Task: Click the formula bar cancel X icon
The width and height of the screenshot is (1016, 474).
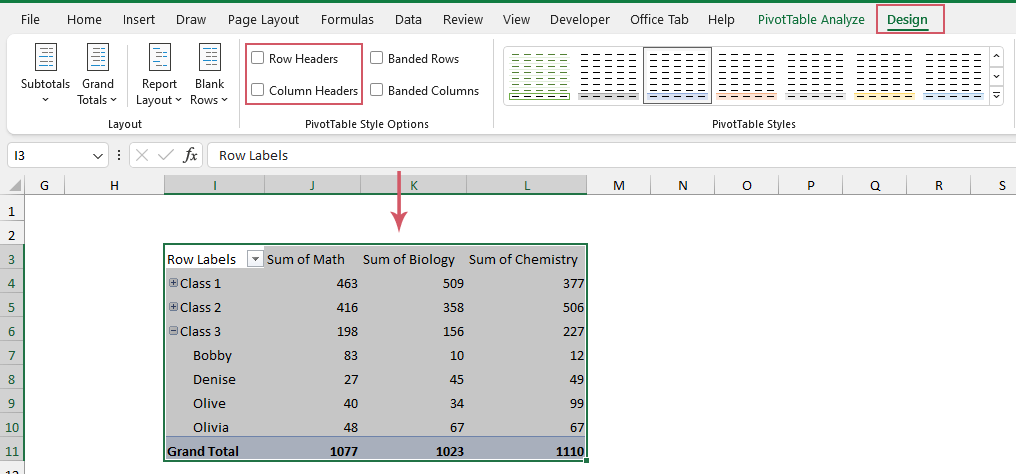Action: tap(142, 155)
